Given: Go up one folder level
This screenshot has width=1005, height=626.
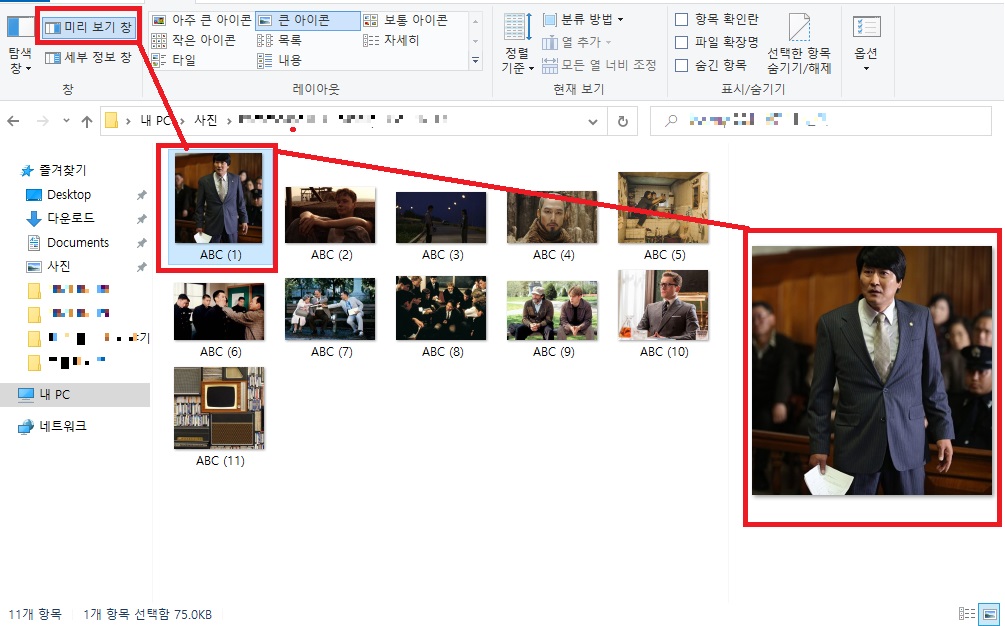Looking at the screenshot, I should 87,121.
